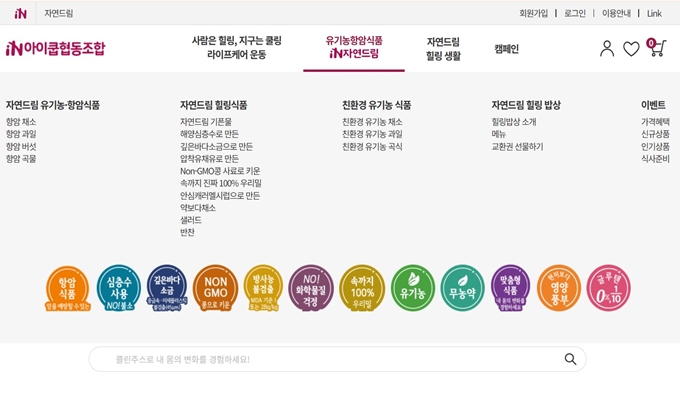Image resolution: width=680 pixels, height=400 pixels.
Task: Open 인기상품 link
Action: pos(655,147)
